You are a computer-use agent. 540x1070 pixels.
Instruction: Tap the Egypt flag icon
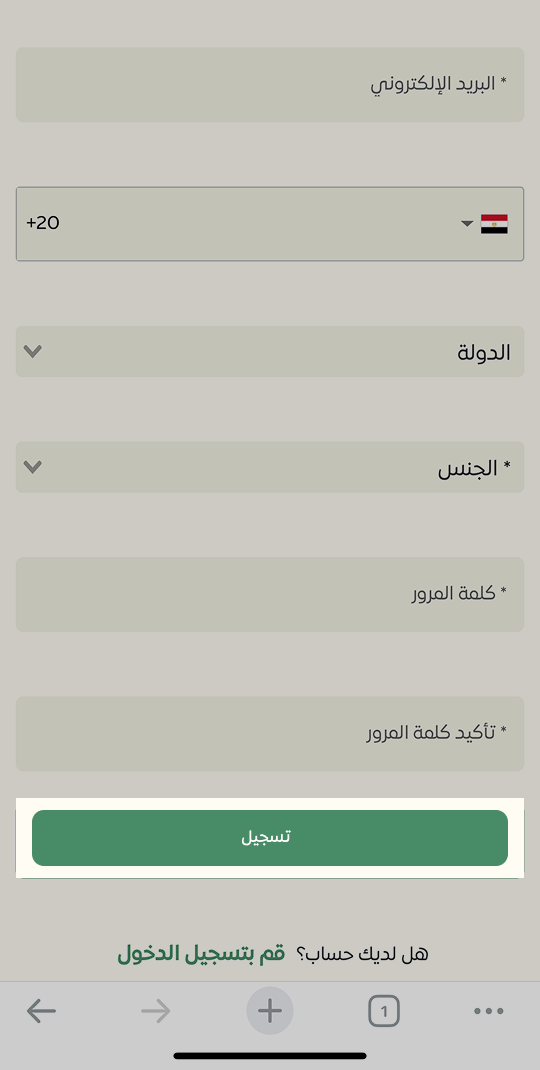[x=494, y=224]
